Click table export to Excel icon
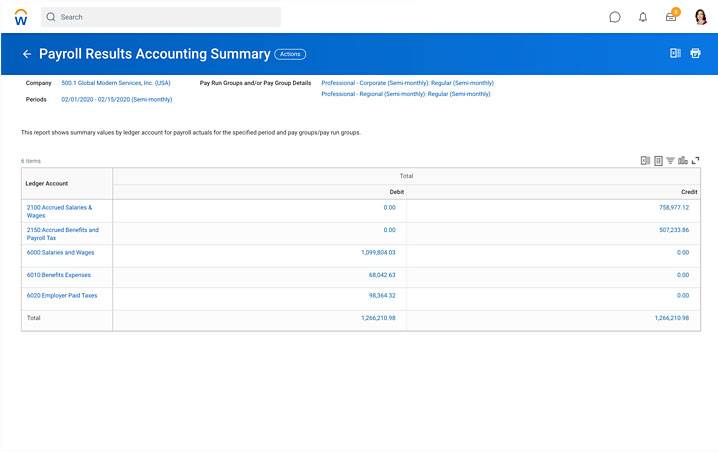 click(645, 160)
